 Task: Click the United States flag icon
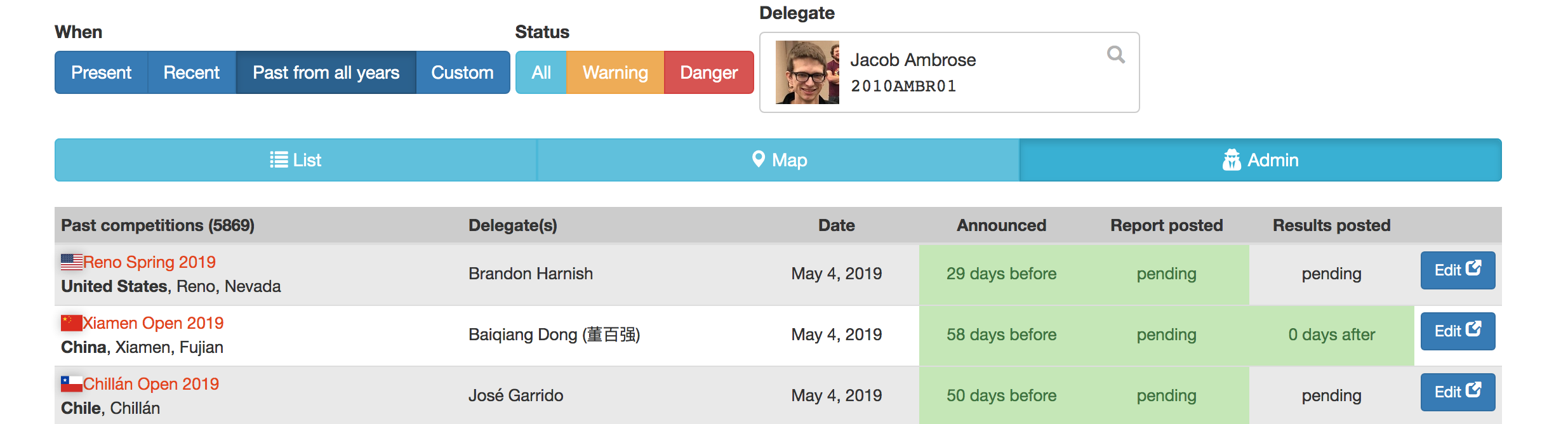click(x=72, y=262)
